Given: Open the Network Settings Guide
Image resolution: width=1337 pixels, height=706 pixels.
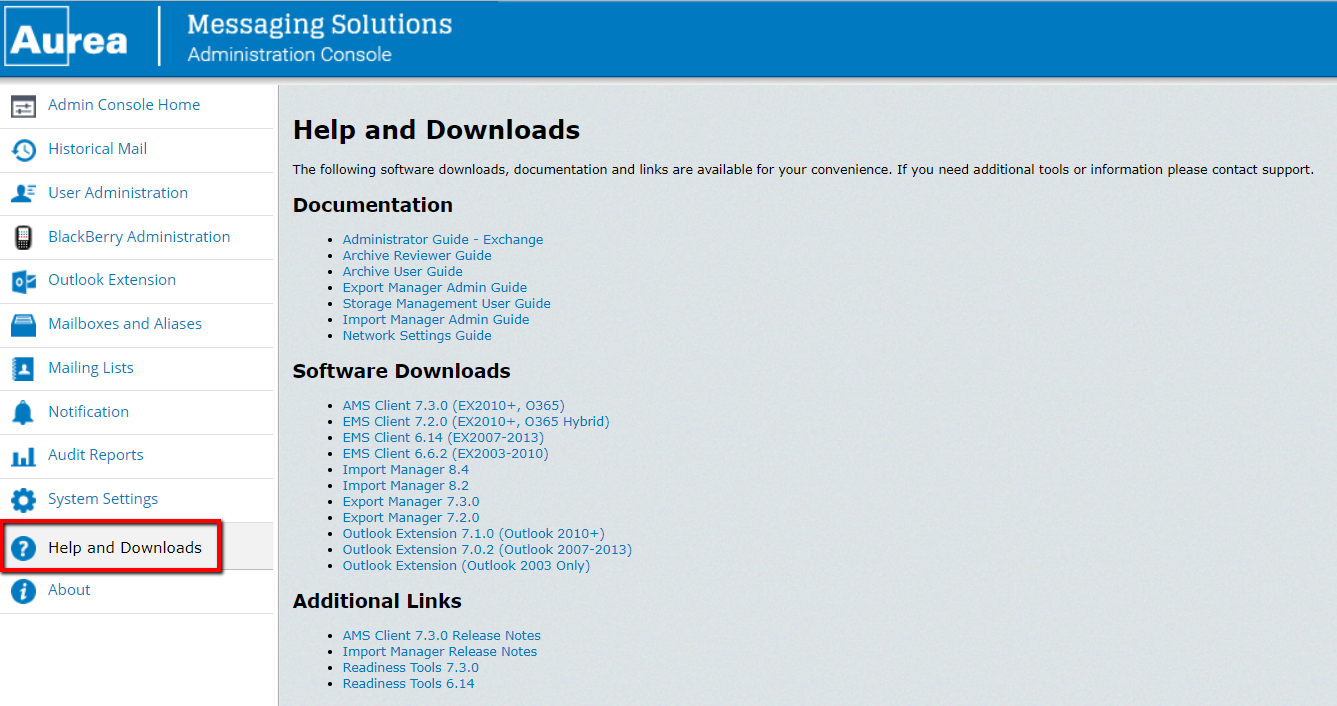Looking at the screenshot, I should pos(417,336).
